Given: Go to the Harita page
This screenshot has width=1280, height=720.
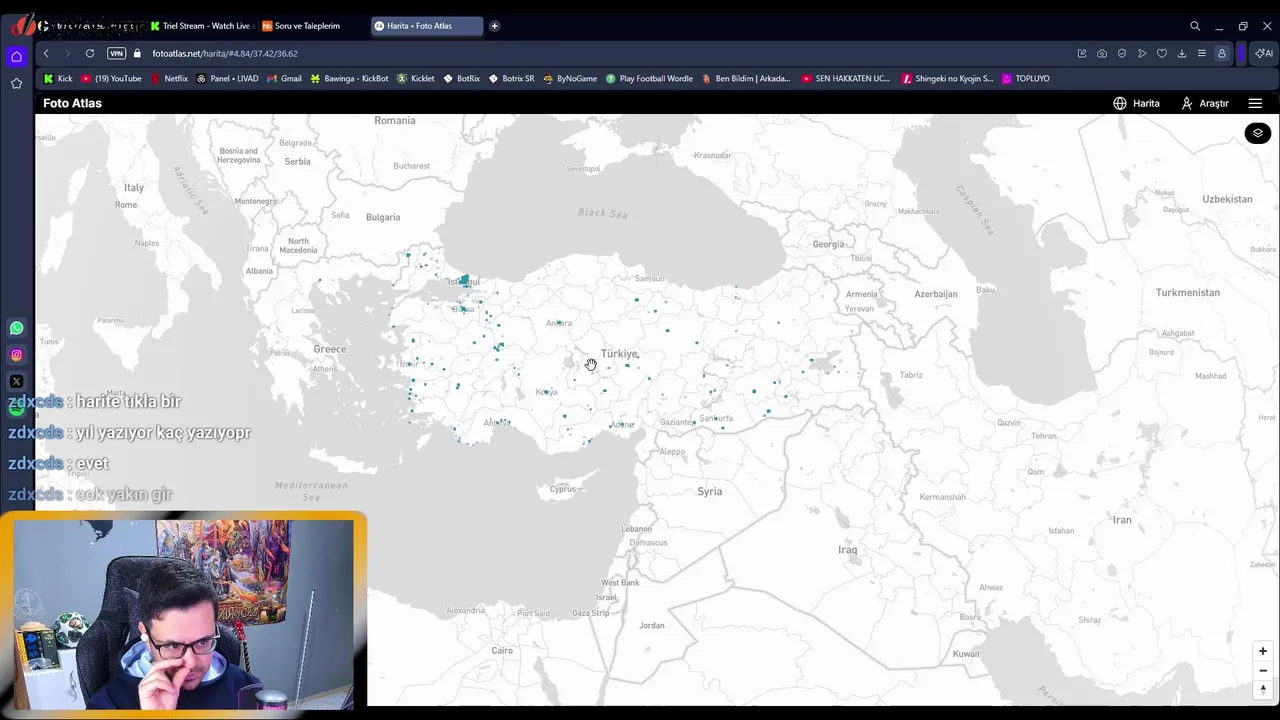Looking at the screenshot, I should [1136, 103].
